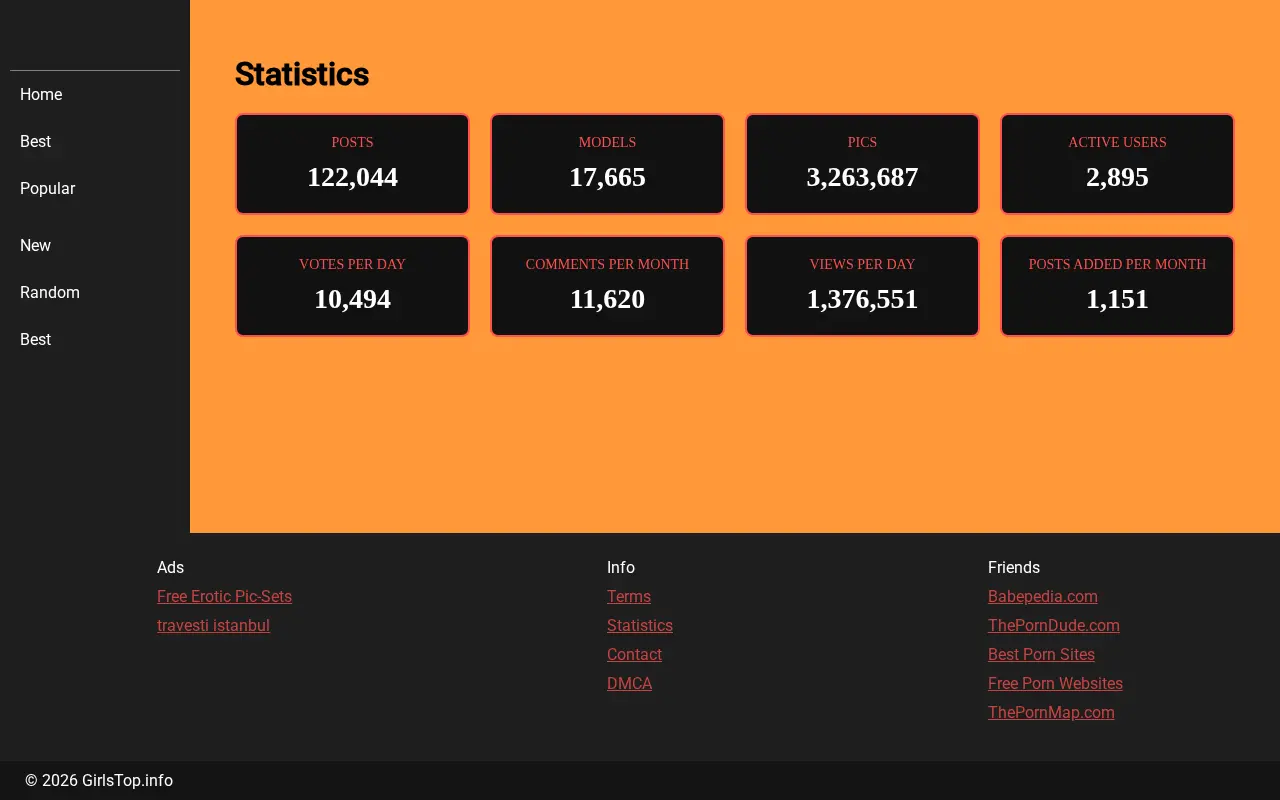Follow the Free Erotic Pic-Sets link
This screenshot has height=800, width=1280.
pyautogui.click(x=224, y=596)
